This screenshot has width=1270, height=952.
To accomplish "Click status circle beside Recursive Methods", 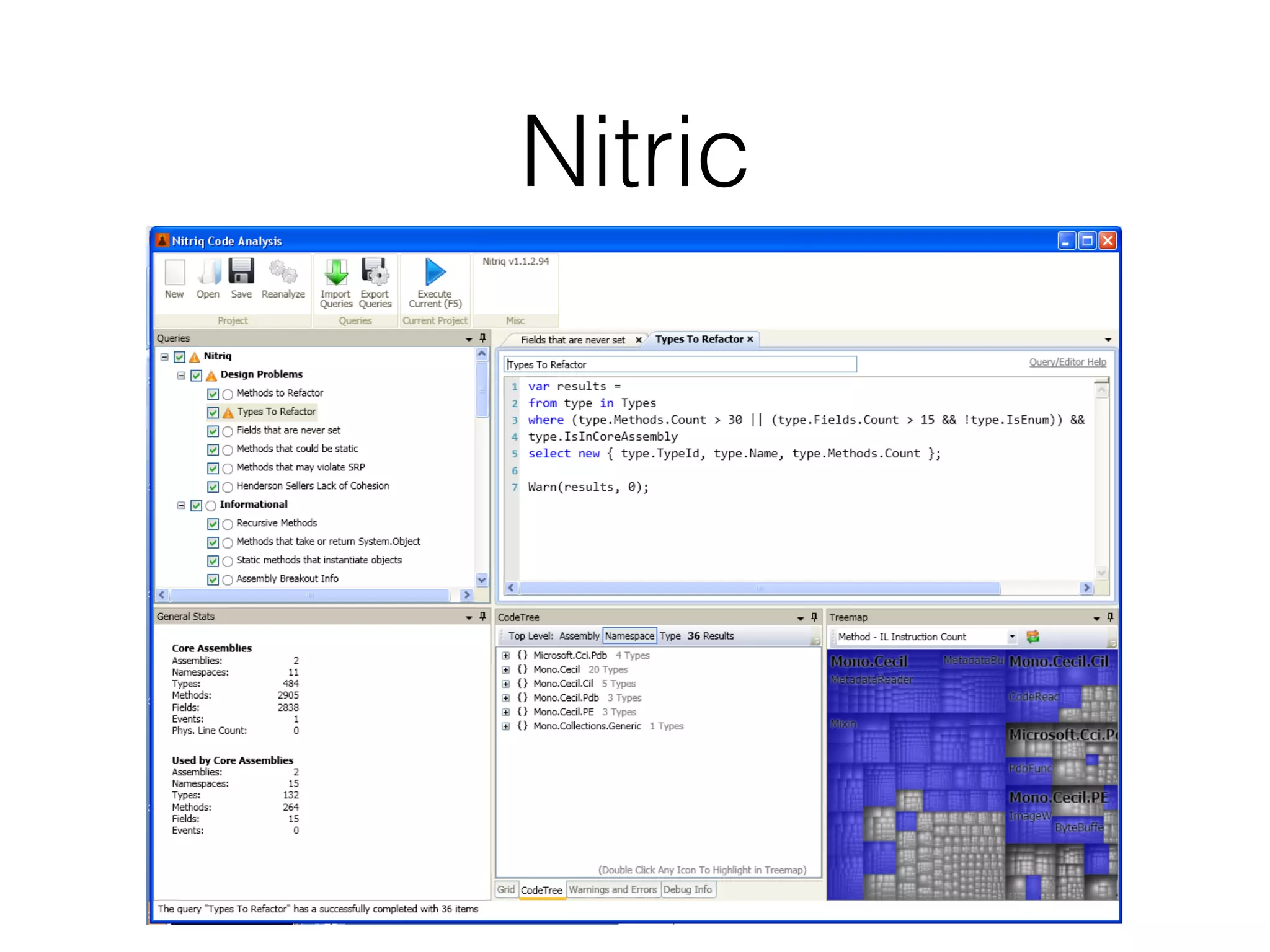I will click(x=228, y=524).
